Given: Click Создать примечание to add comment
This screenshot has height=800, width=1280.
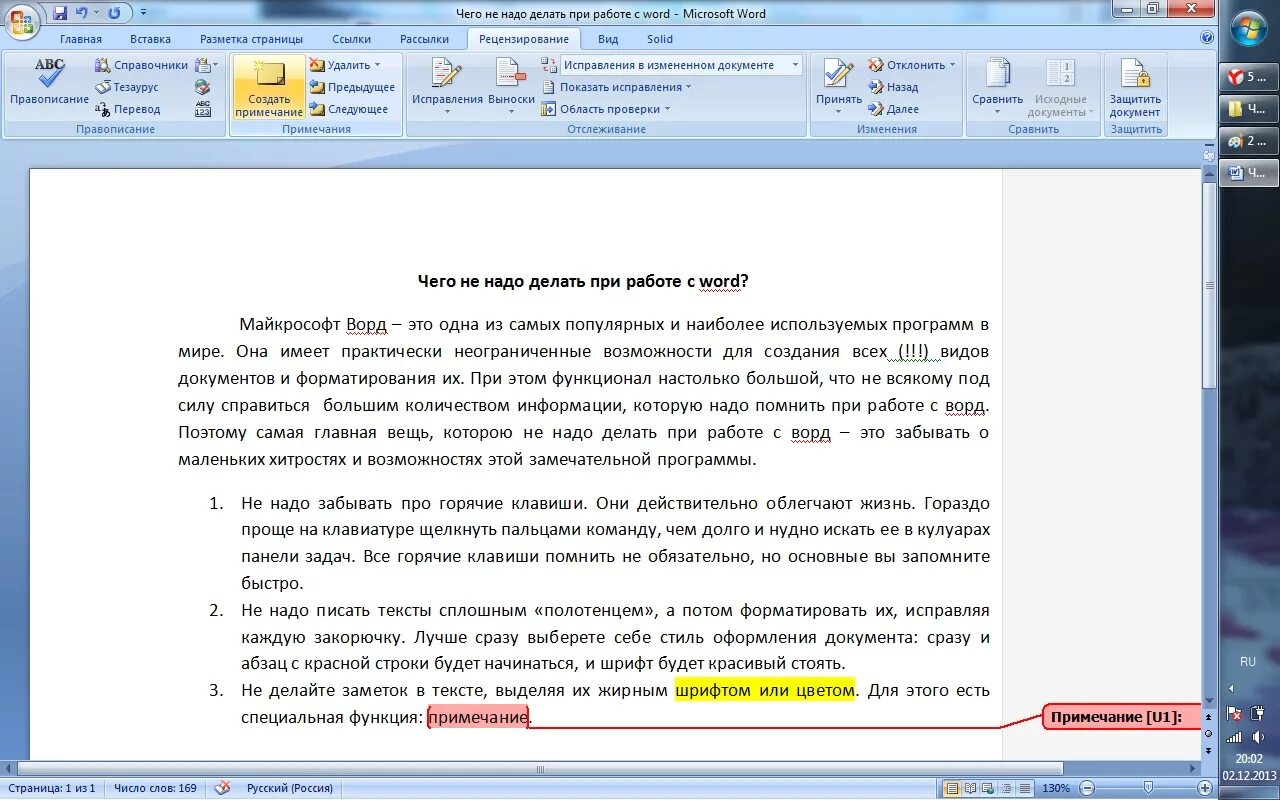Looking at the screenshot, I should [269, 87].
